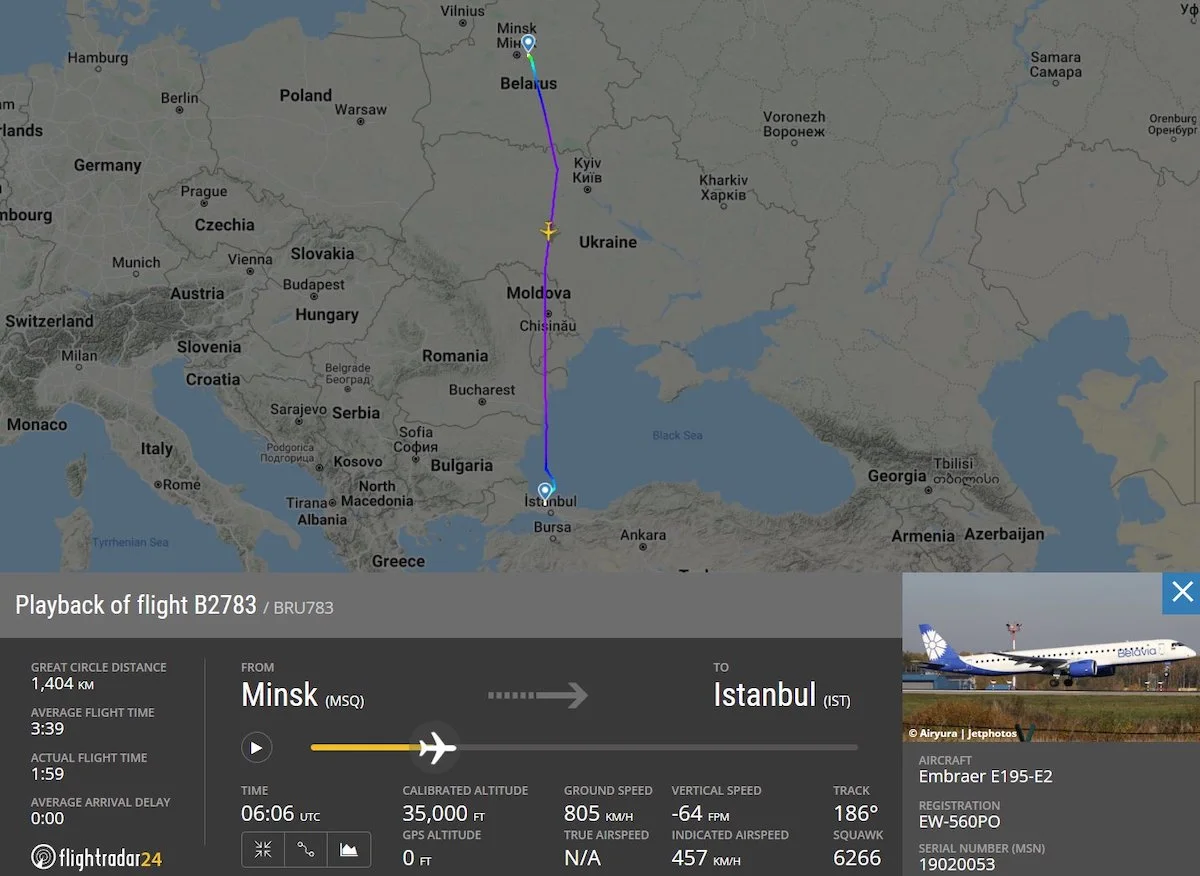This screenshot has width=1200, height=876.
Task: Select the yellow airplane icon on map
Action: coord(547,231)
